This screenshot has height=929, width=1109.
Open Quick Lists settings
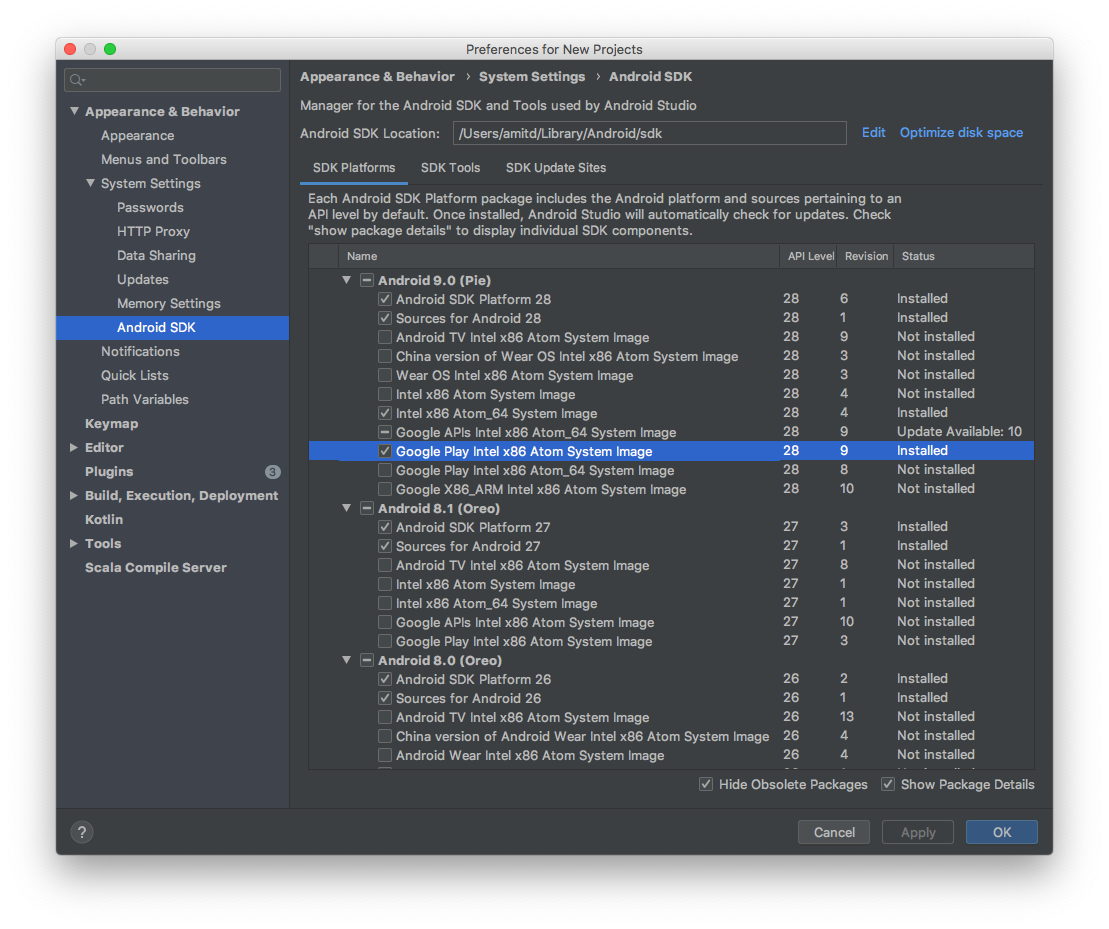pyautogui.click(x=134, y=375)
